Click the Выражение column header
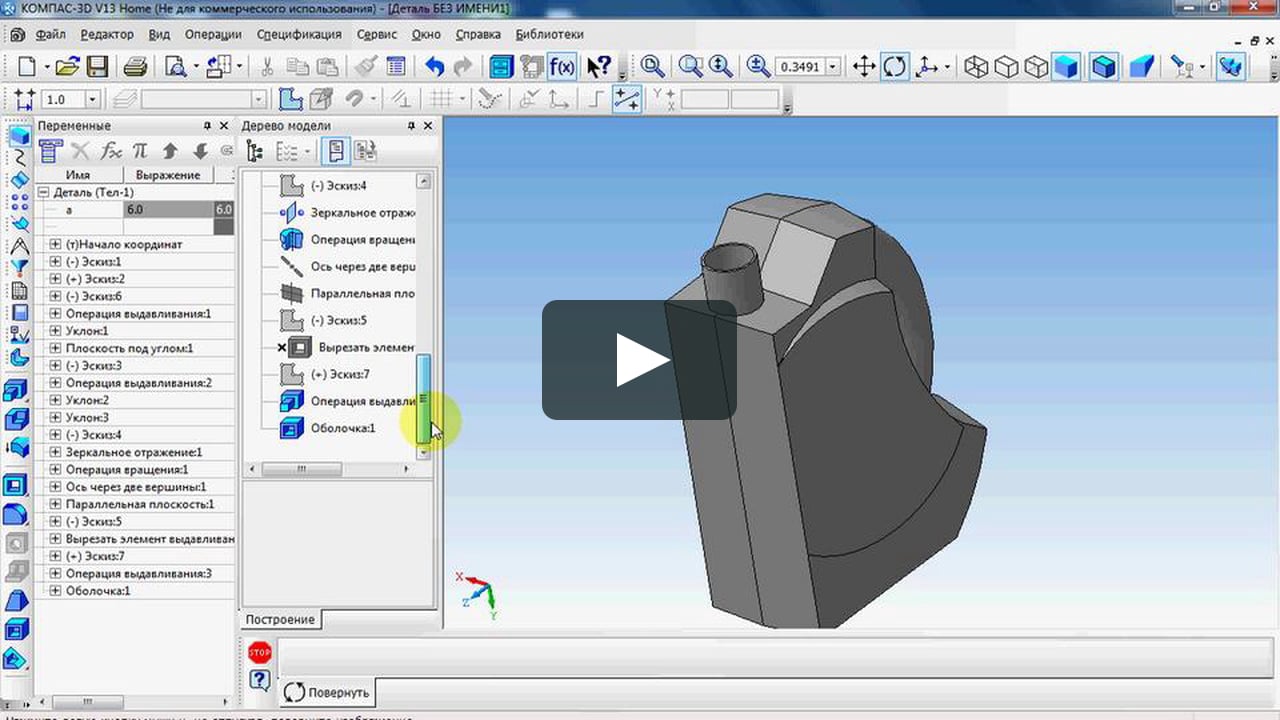Screen dimensions: 1280x720 (168, 175)
